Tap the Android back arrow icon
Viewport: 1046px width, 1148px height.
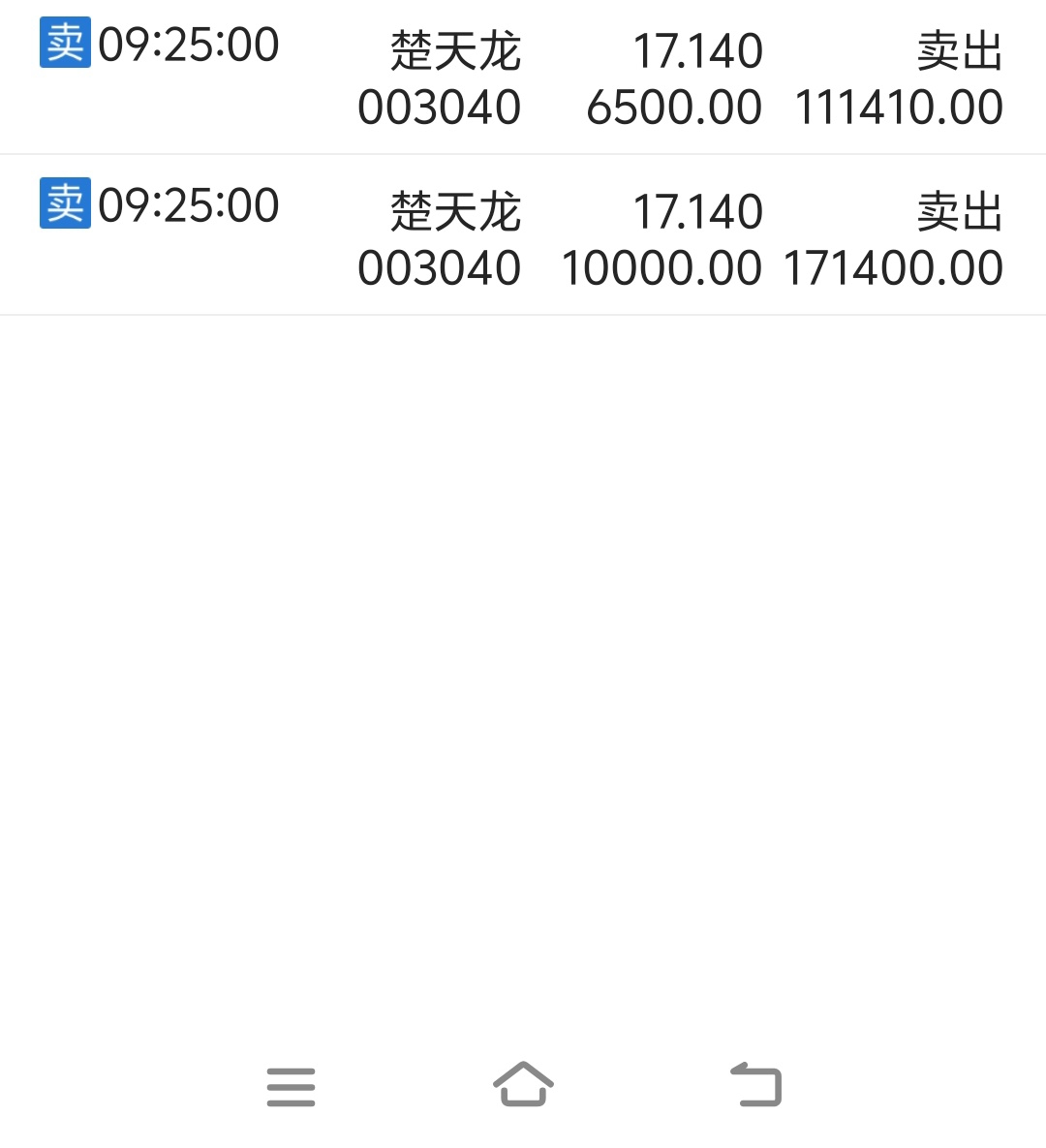tap(756, 1083)
